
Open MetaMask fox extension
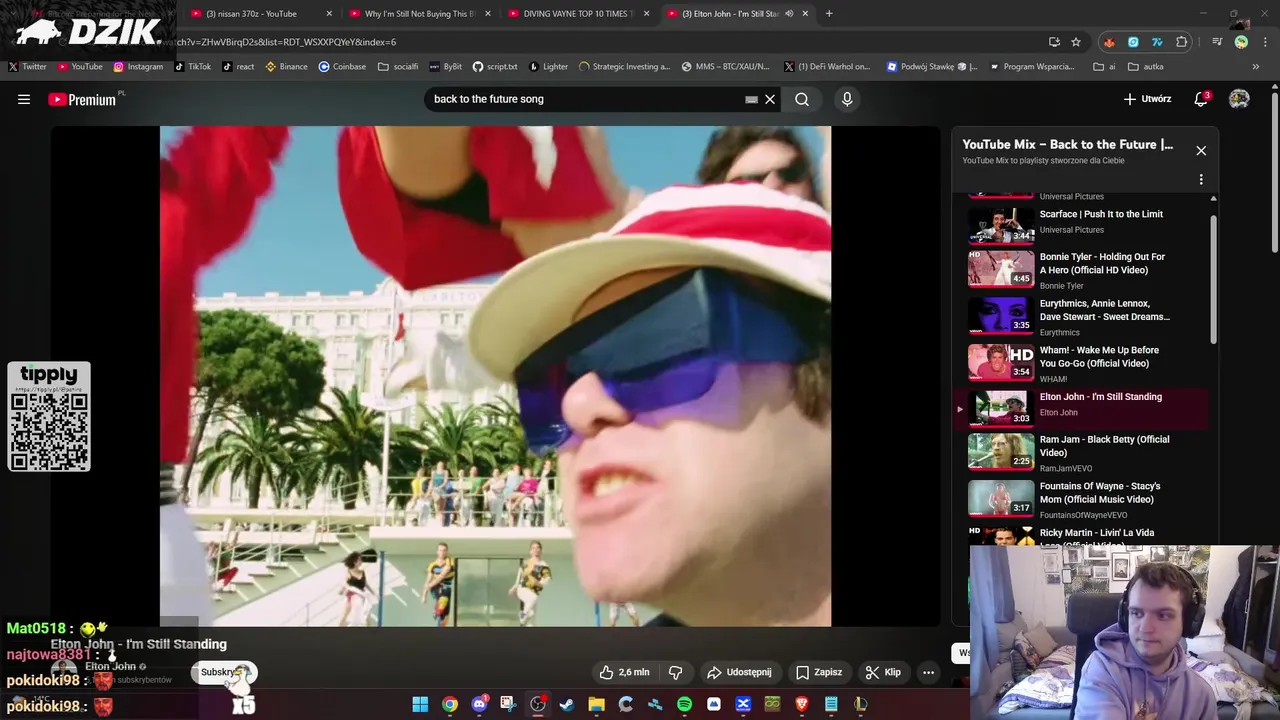(1109, 42)
